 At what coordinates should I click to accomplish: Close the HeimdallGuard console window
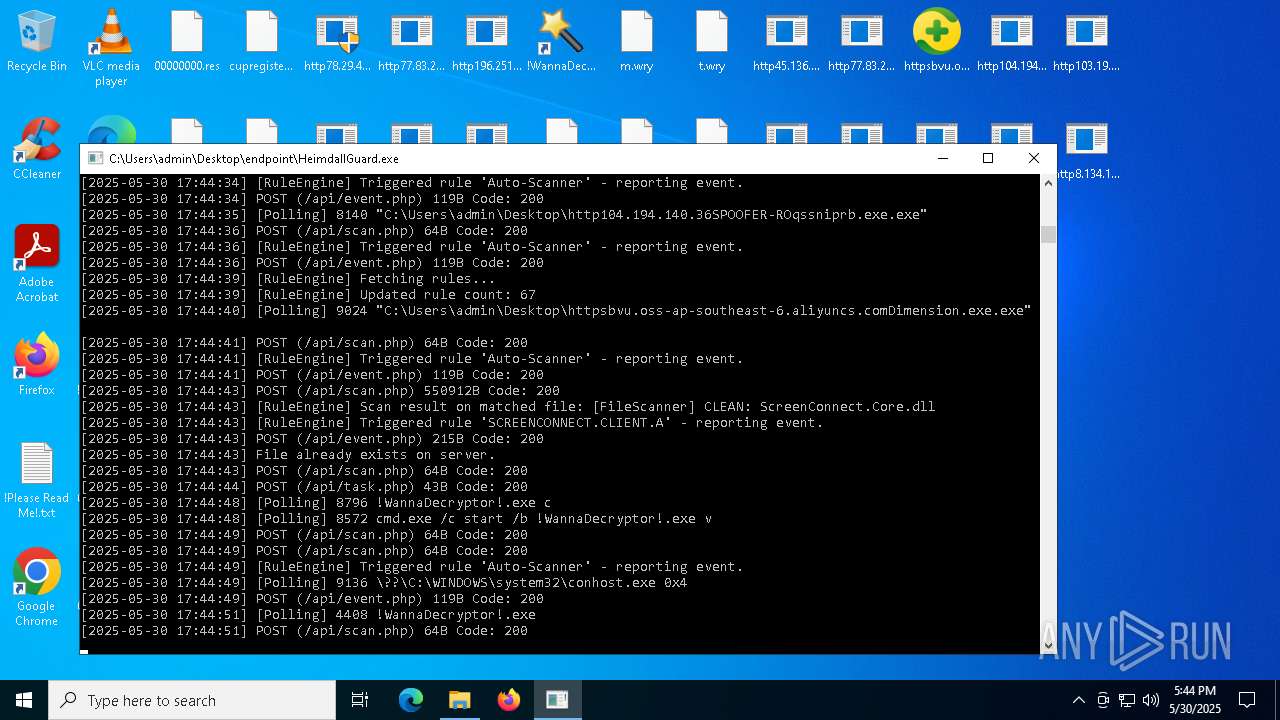tap(1034, 158)
